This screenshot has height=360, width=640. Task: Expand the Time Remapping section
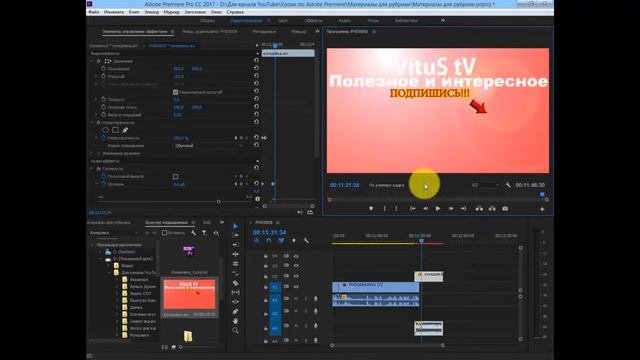pyautogui.click(x=92, y=153)
